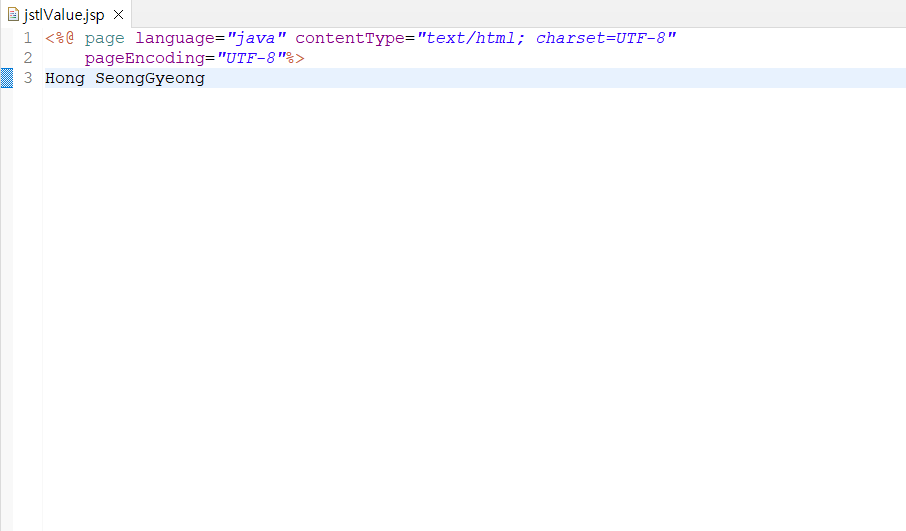Click the JSP file icon on the tab

[13, 14]
